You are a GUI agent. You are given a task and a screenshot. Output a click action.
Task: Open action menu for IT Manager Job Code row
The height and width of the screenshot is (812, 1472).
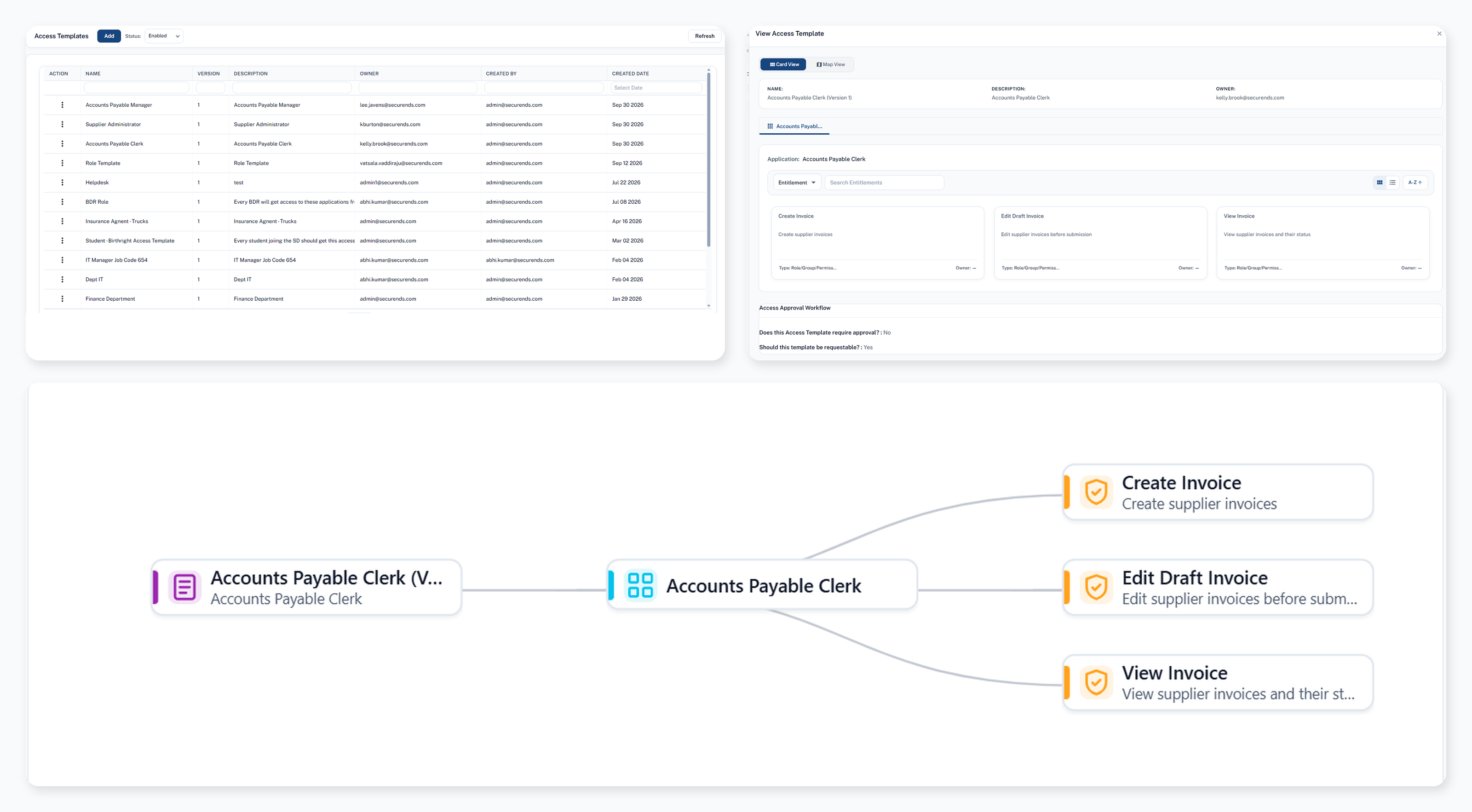62,260
